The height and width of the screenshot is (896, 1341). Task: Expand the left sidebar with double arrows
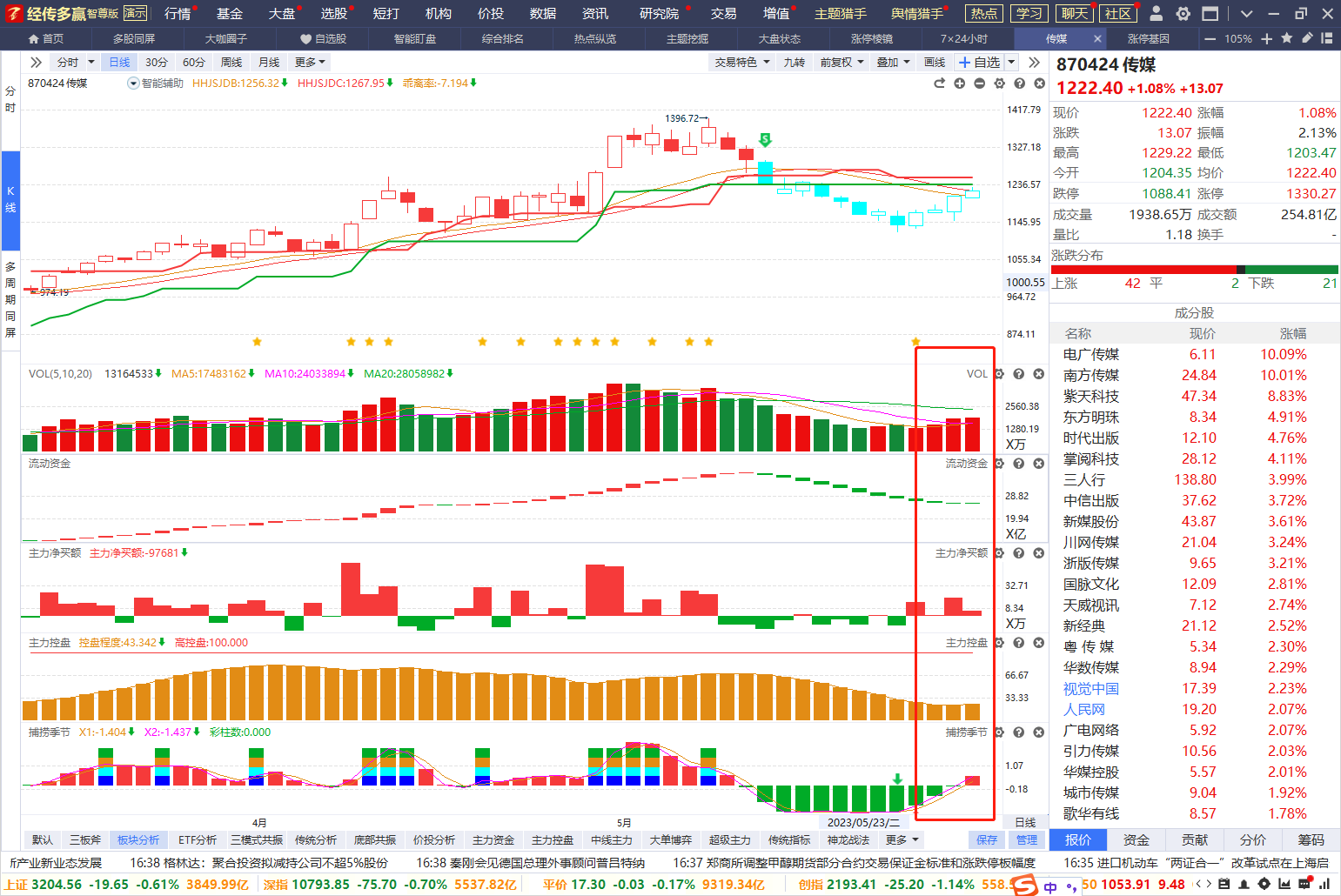pyautogui.click(x=36, y=63)
